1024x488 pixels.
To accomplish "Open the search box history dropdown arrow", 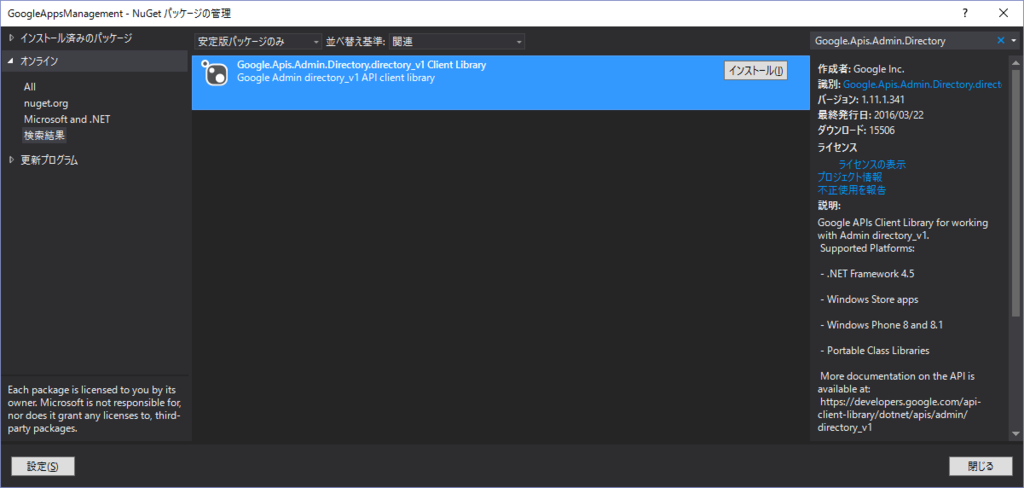I will click(1014, 41).
